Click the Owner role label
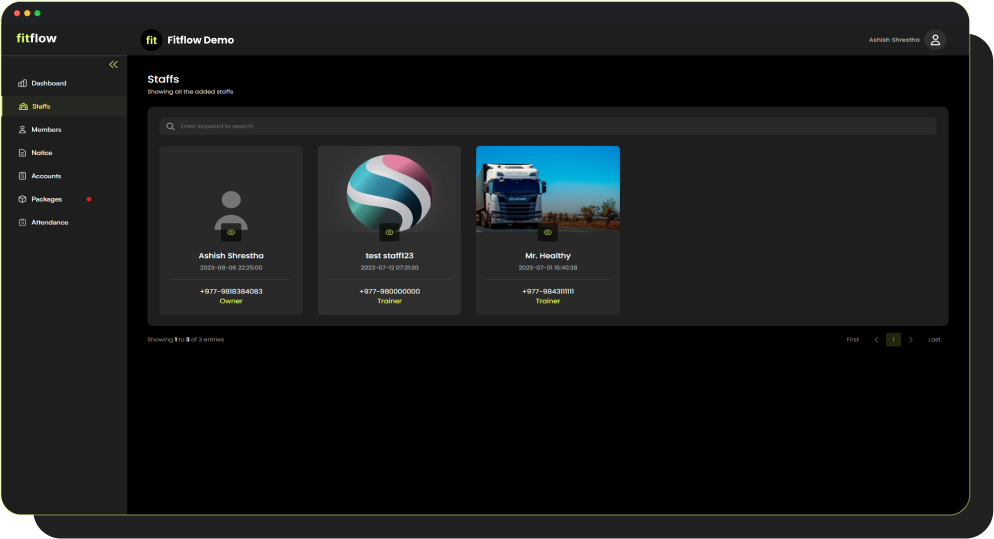 [x=231, y=301]
